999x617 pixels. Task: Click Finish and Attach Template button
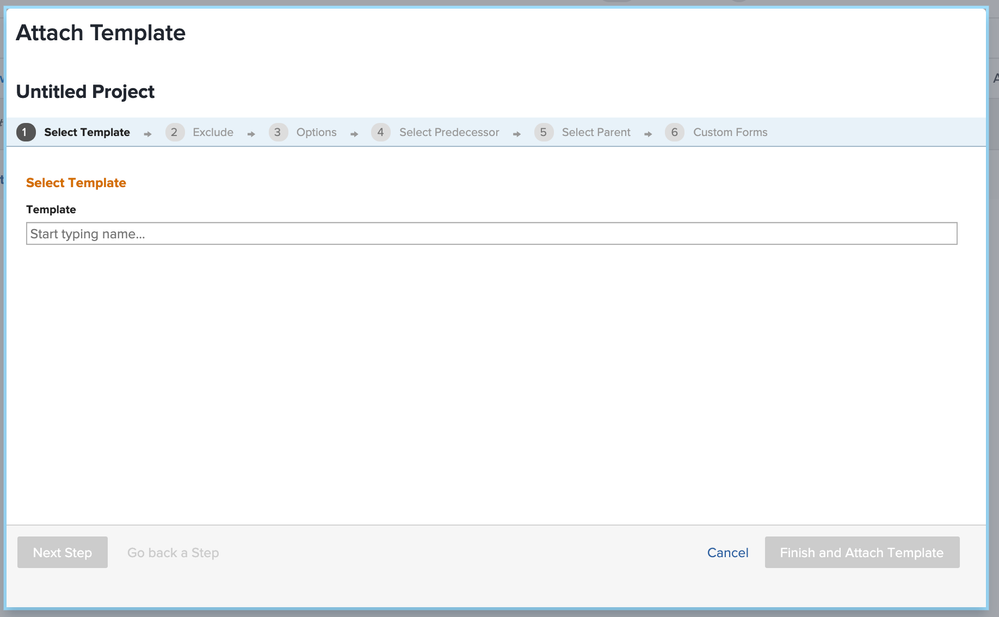[x=861, y=552]
